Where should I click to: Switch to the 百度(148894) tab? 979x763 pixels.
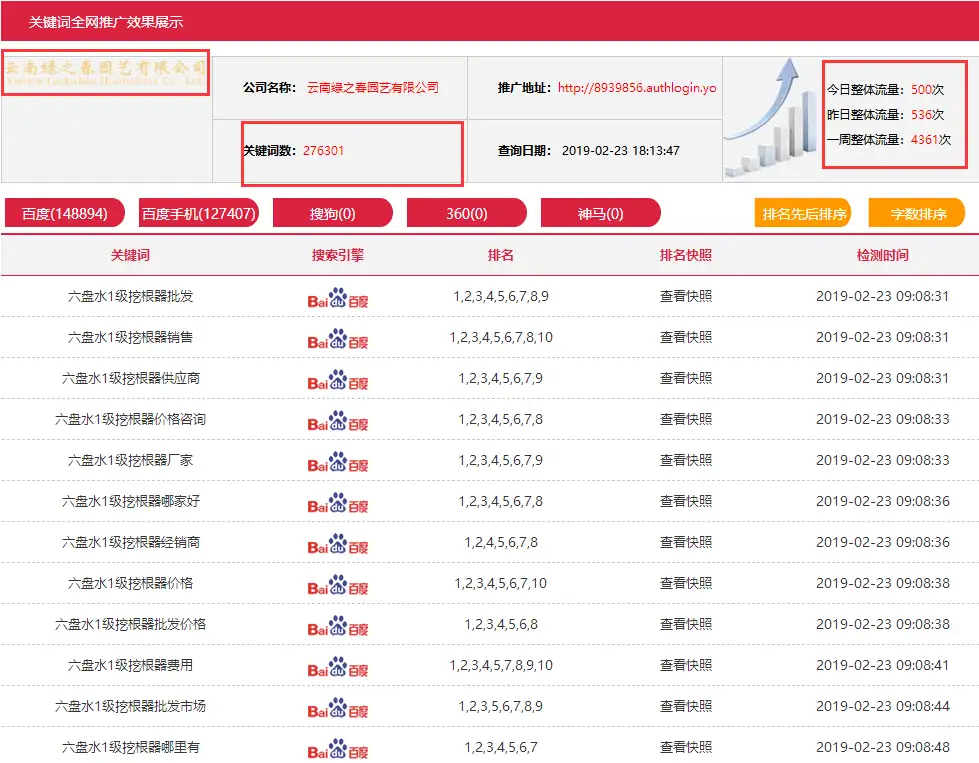[63, 212]
